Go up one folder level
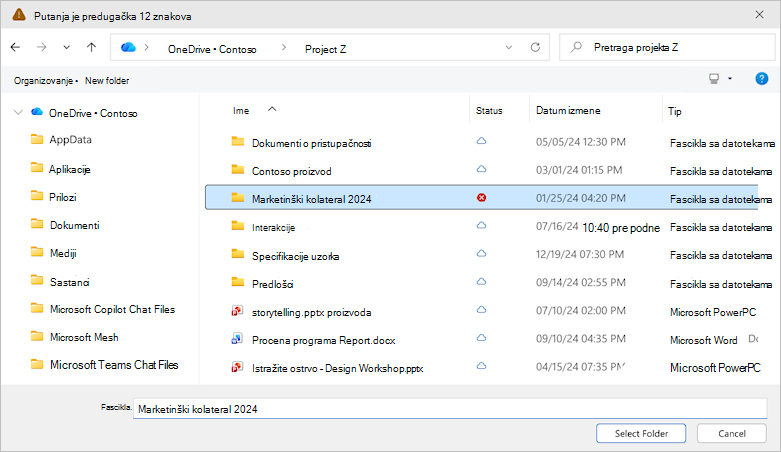 tap(91, 47)
